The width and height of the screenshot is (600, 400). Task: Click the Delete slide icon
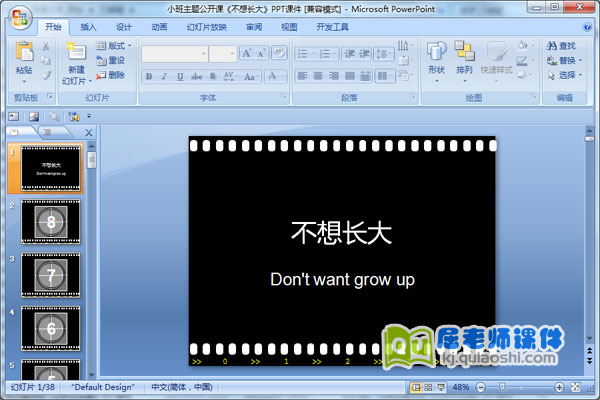101,75
